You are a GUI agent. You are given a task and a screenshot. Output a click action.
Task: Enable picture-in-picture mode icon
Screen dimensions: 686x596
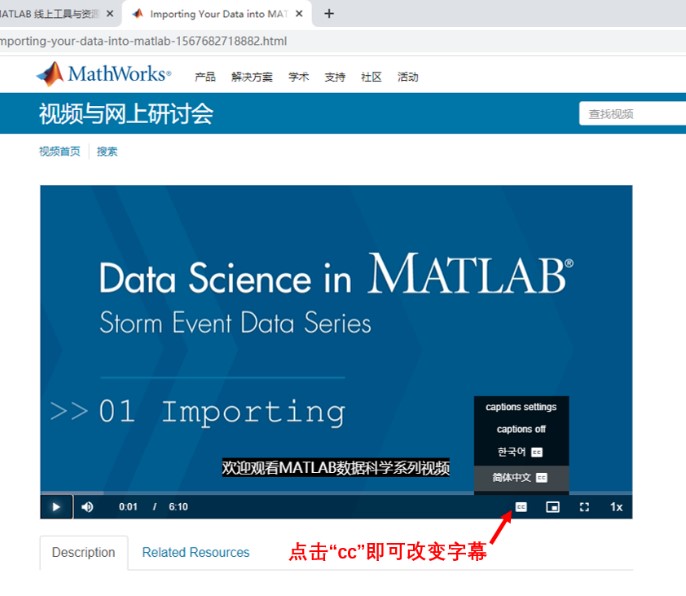(x=553, y=507)
